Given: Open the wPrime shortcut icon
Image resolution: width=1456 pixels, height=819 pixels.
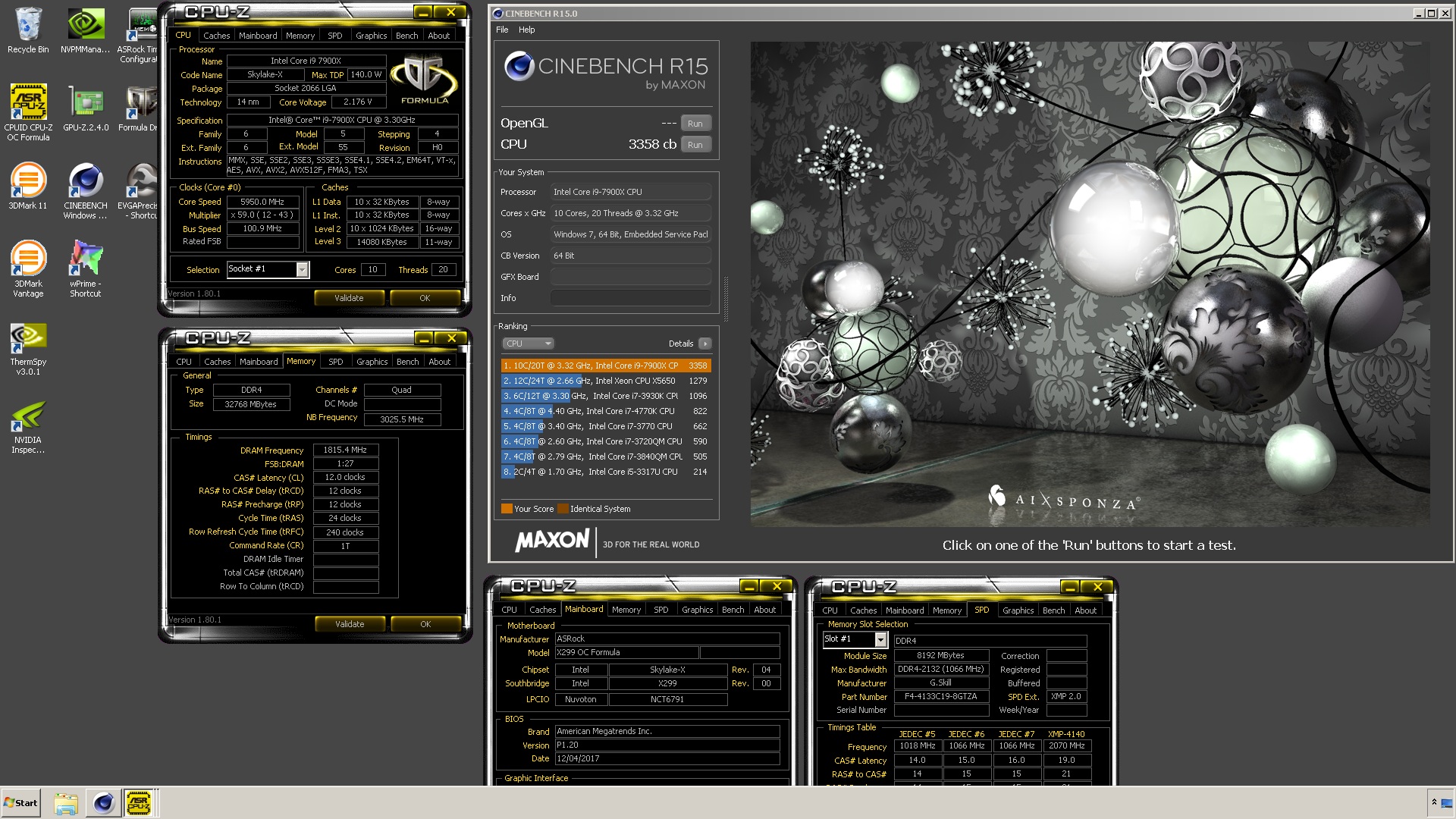Looking at the screenshot, I should (85, 269).
